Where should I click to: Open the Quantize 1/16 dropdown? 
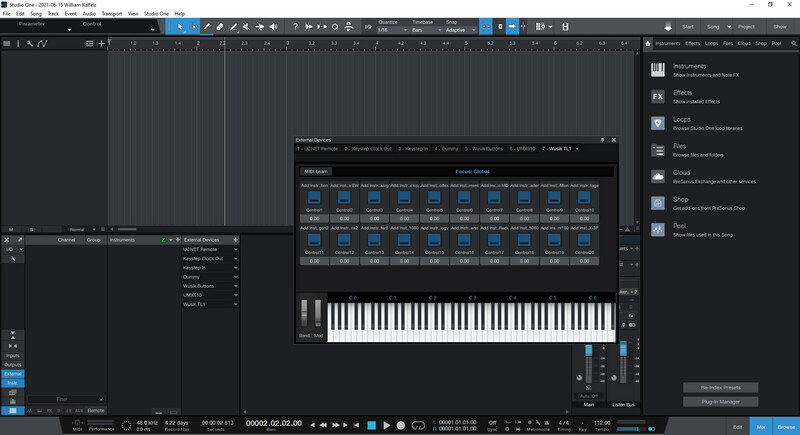coord(392,30)
